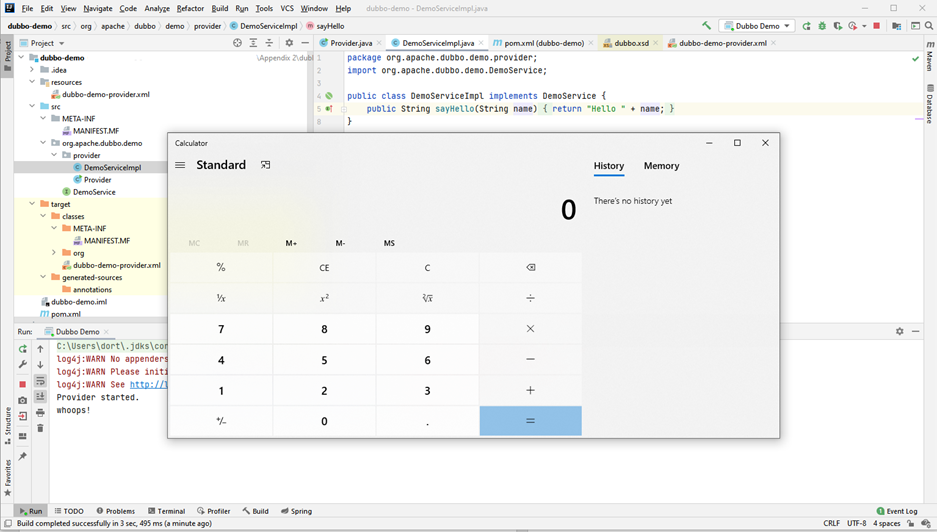Open the Dubbo Demo run configuration dropdown
The image size is (937, 532).
coord(758,26)
